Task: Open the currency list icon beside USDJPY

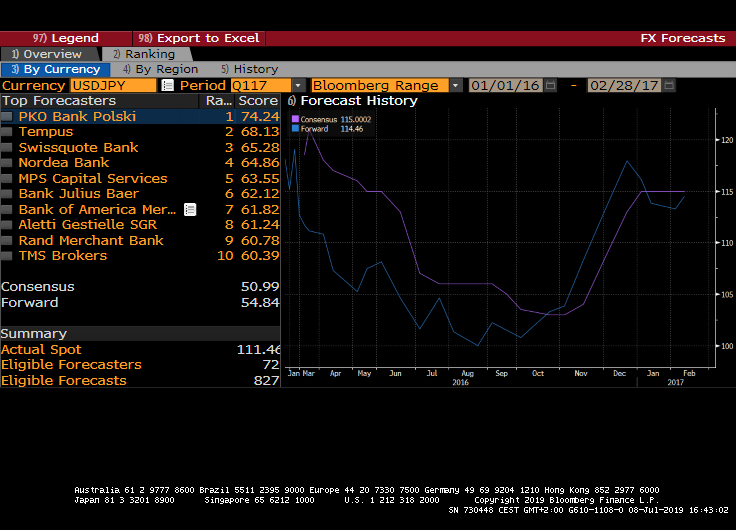Action: (x=167, y=86)
